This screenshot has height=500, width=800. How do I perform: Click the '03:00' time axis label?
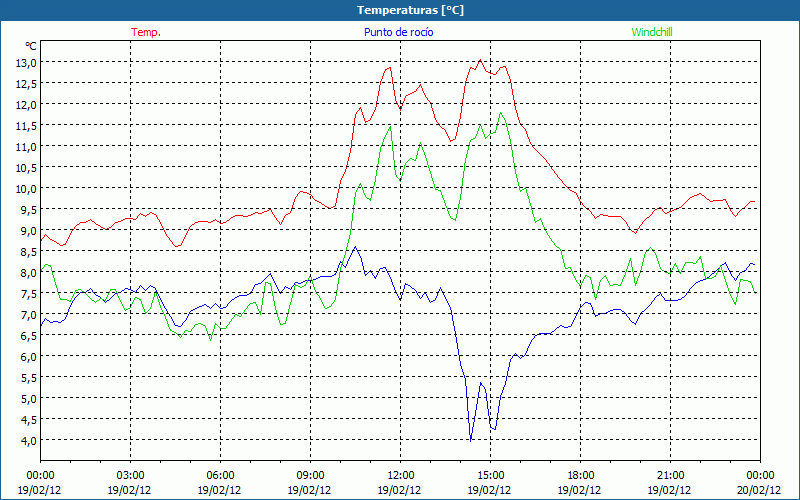point(130,476)
